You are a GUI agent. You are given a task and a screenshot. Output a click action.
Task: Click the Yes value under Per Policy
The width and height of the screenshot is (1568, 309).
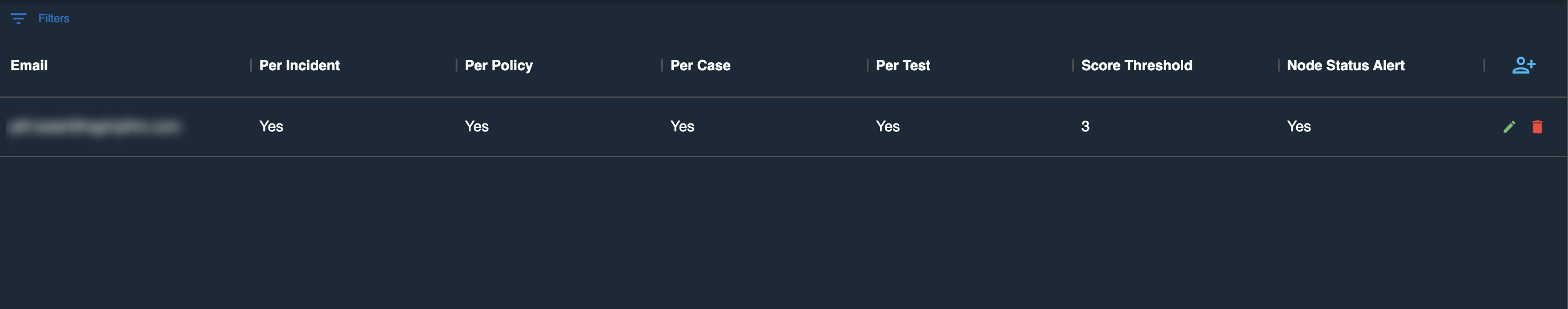[477, 127]
